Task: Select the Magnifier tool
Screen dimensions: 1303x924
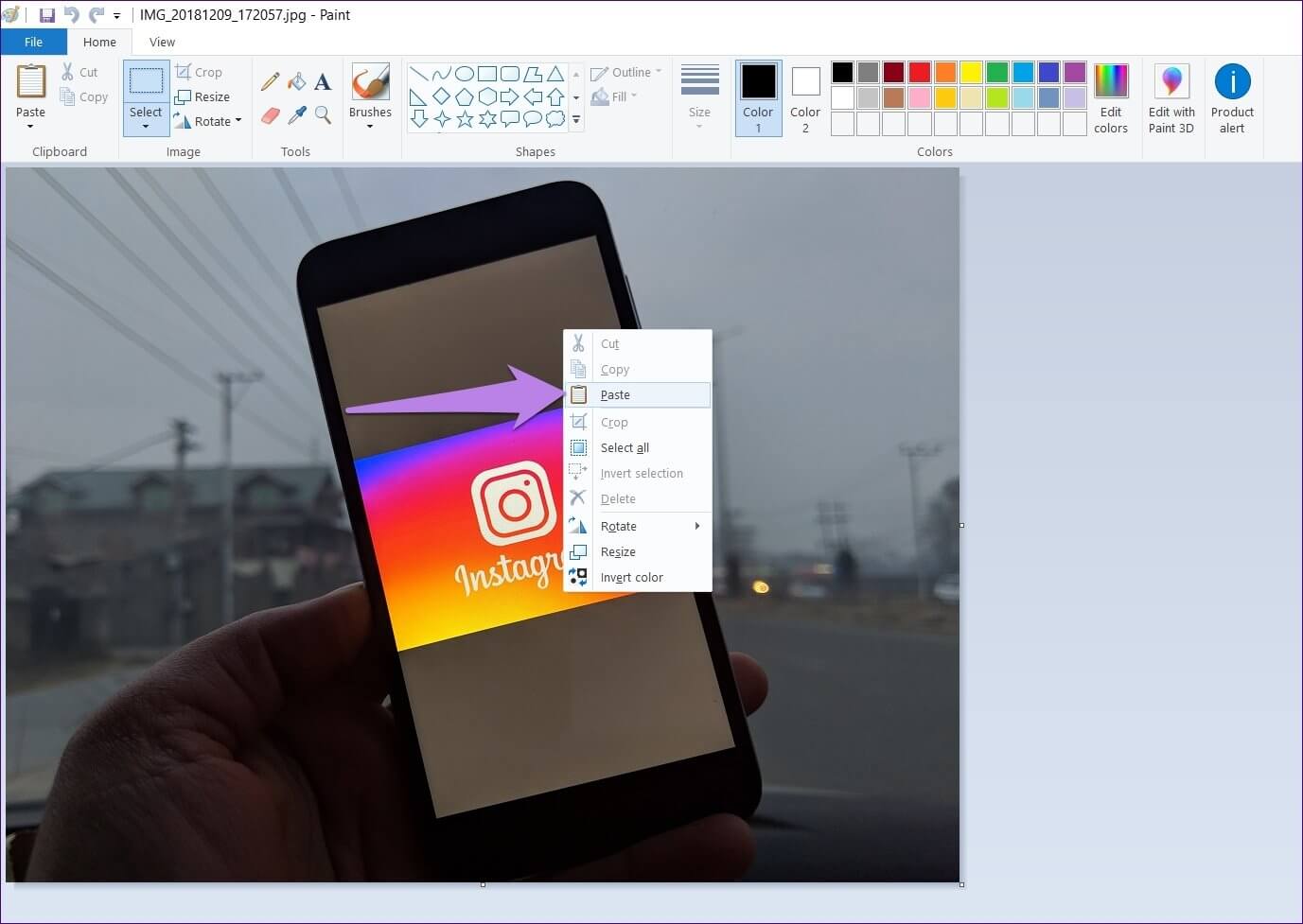Action: point(323,115)
